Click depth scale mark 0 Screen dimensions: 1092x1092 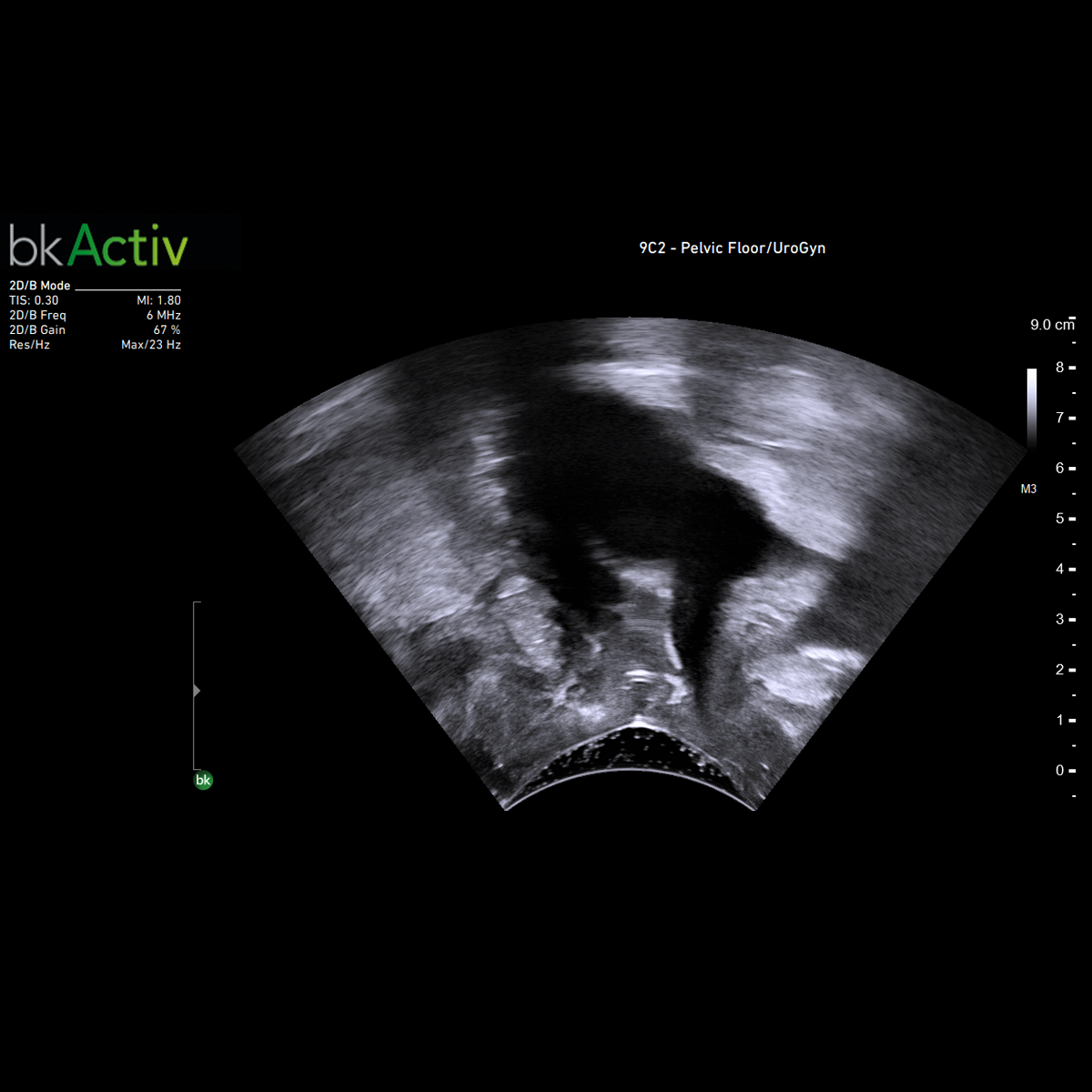(x=1059, y=771)
